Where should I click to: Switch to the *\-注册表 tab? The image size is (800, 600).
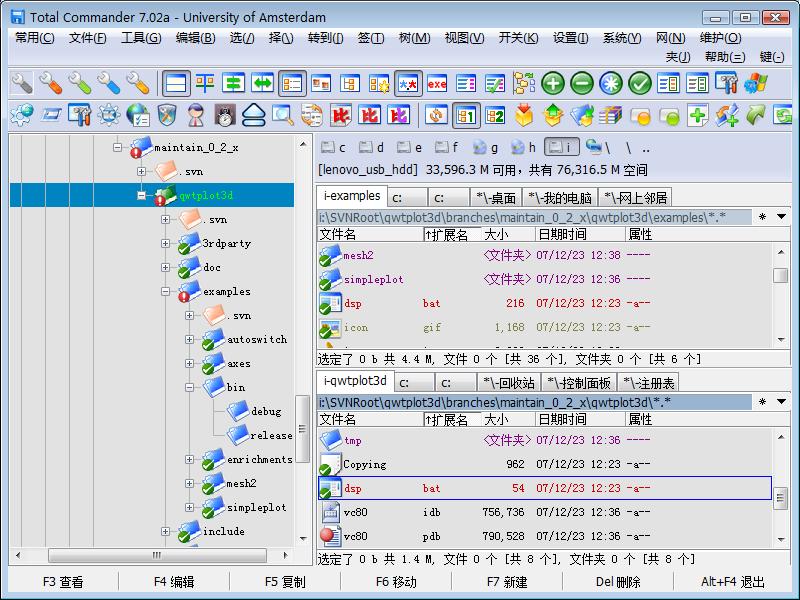pos(648,383)
